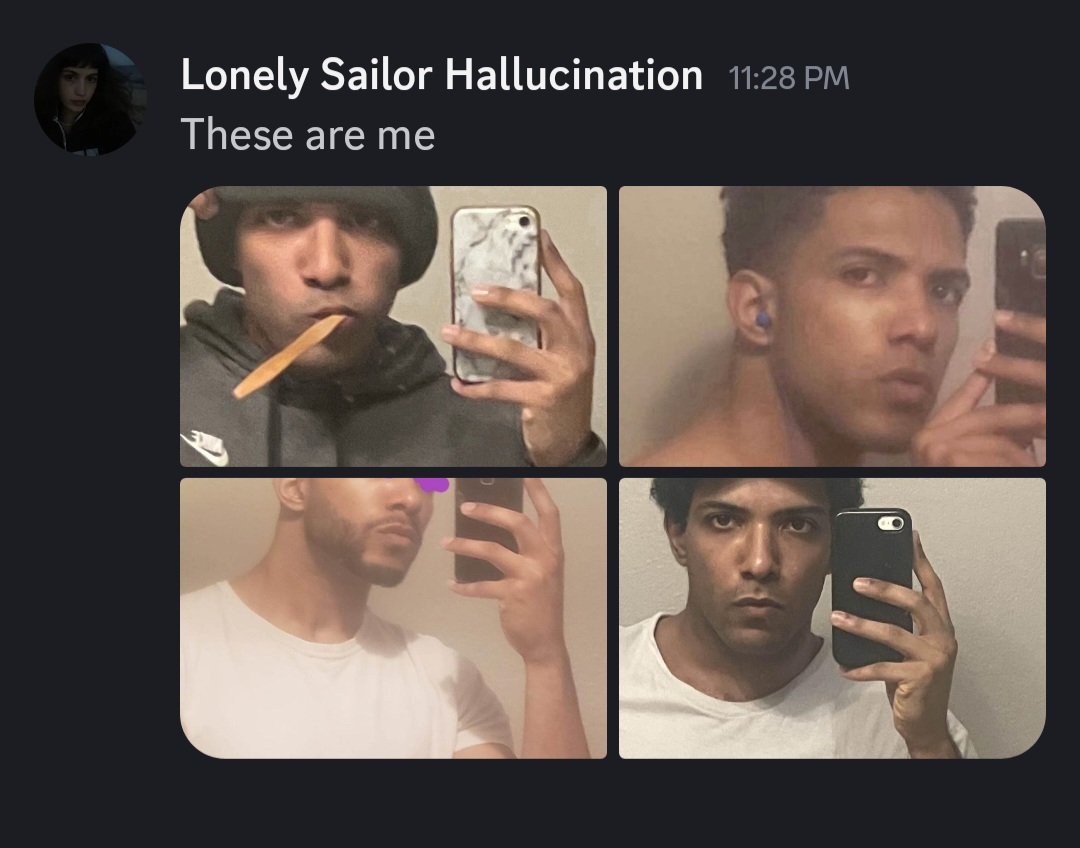Click the hoodie drawstring in the first photo
Screen dimensions: 1080x848
click(x=274, y=431)
